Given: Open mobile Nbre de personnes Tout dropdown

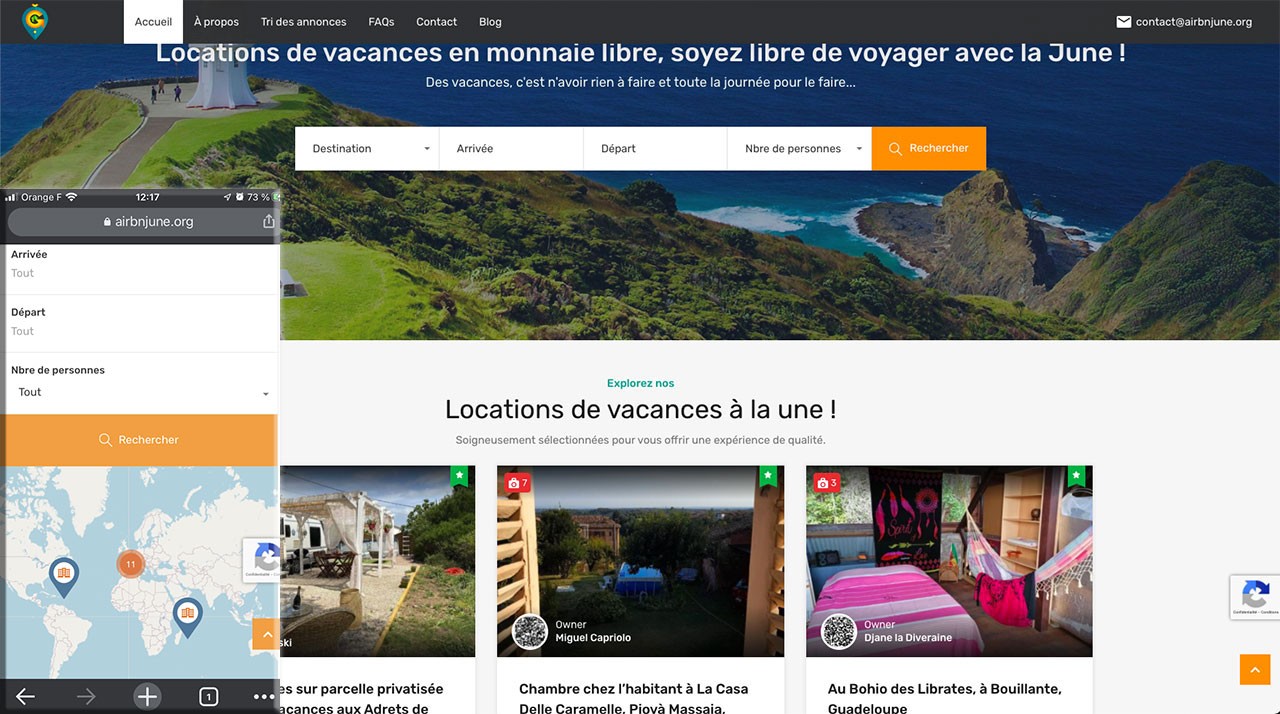Looking at the screenshot, I should coord(141,393).
